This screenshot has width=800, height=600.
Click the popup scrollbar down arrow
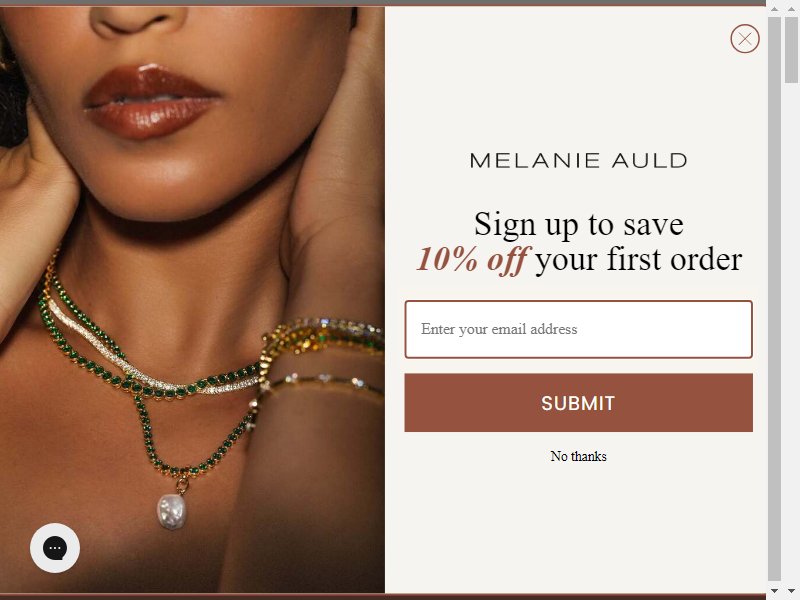pos(774,589)
